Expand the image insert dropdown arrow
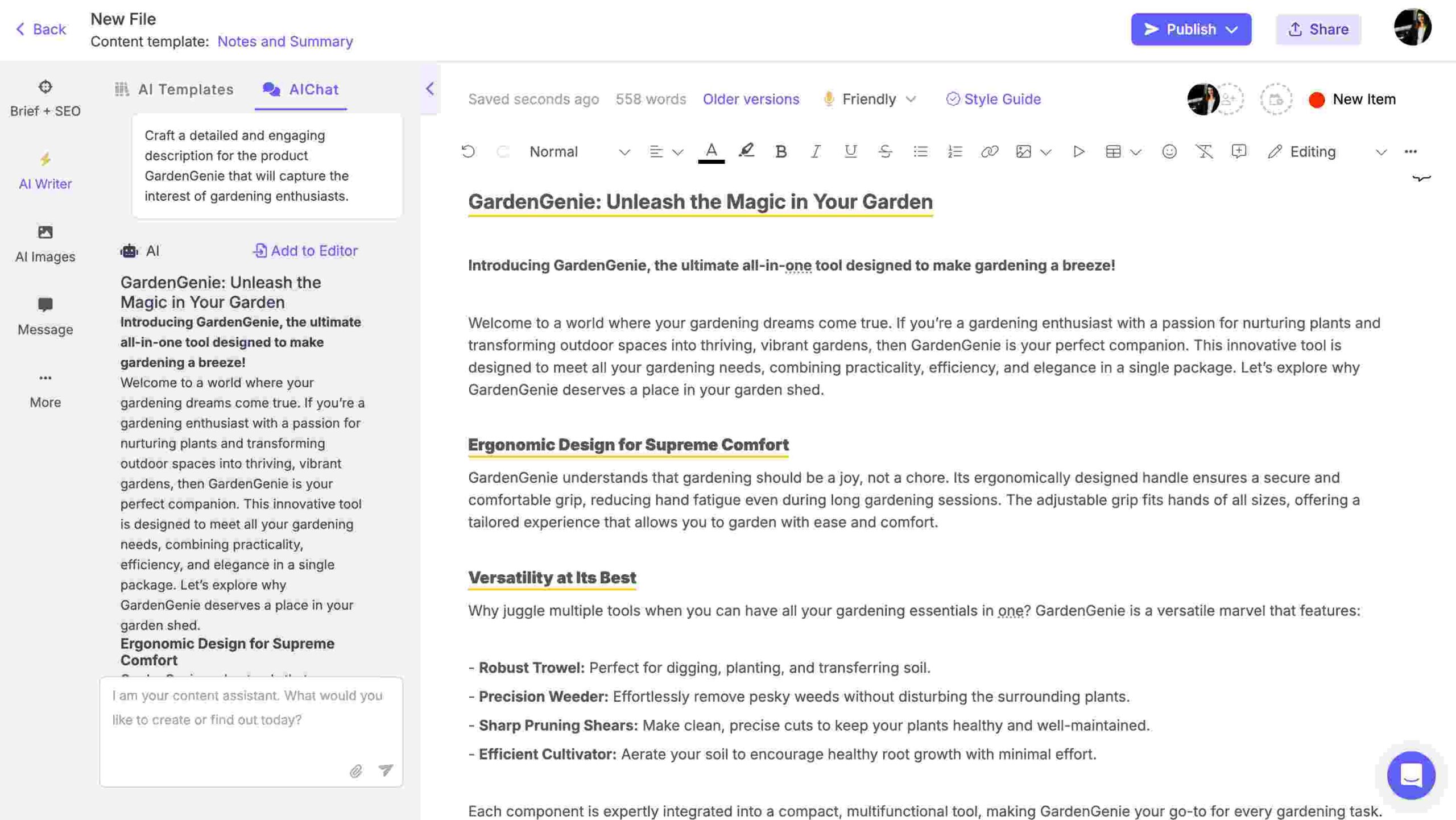 point(1046,152)
